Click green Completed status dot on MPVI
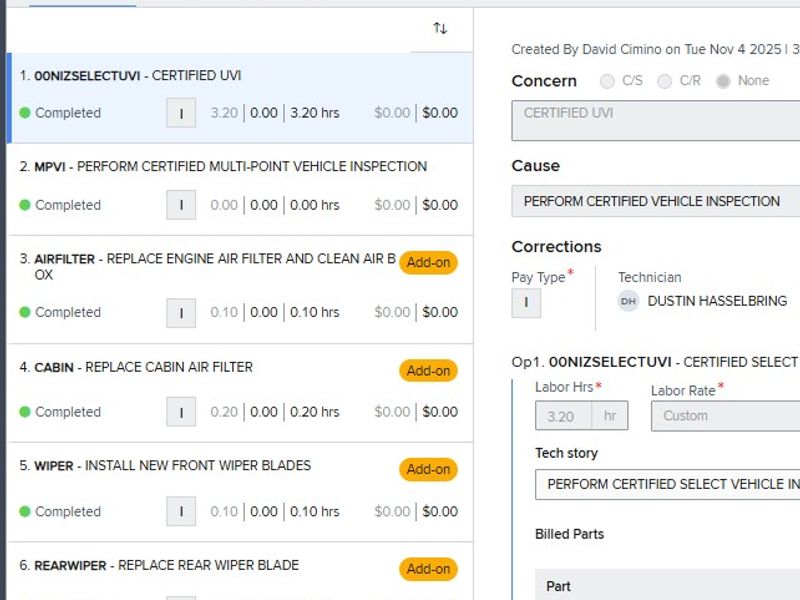Viewport: 800px width, 600px height. point(25,205)
